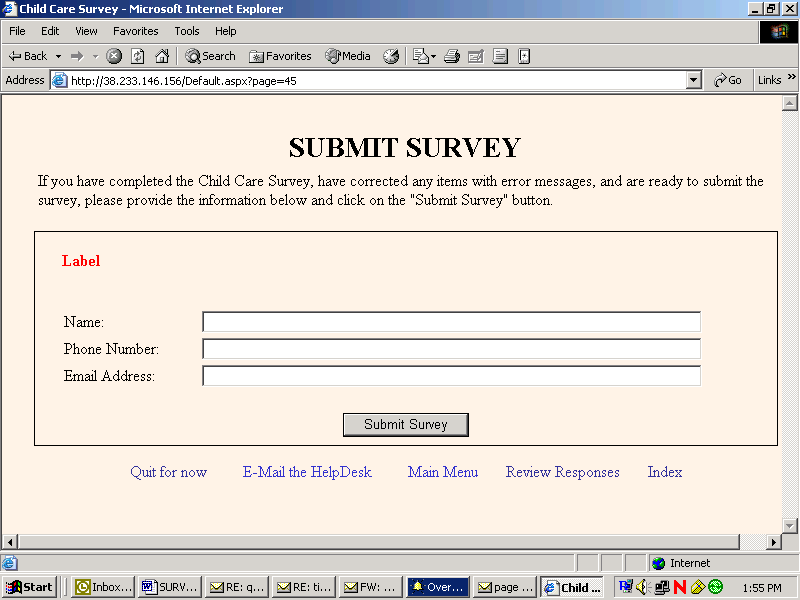
Task: Open the Review Responses link
Action: click(563, 472)
